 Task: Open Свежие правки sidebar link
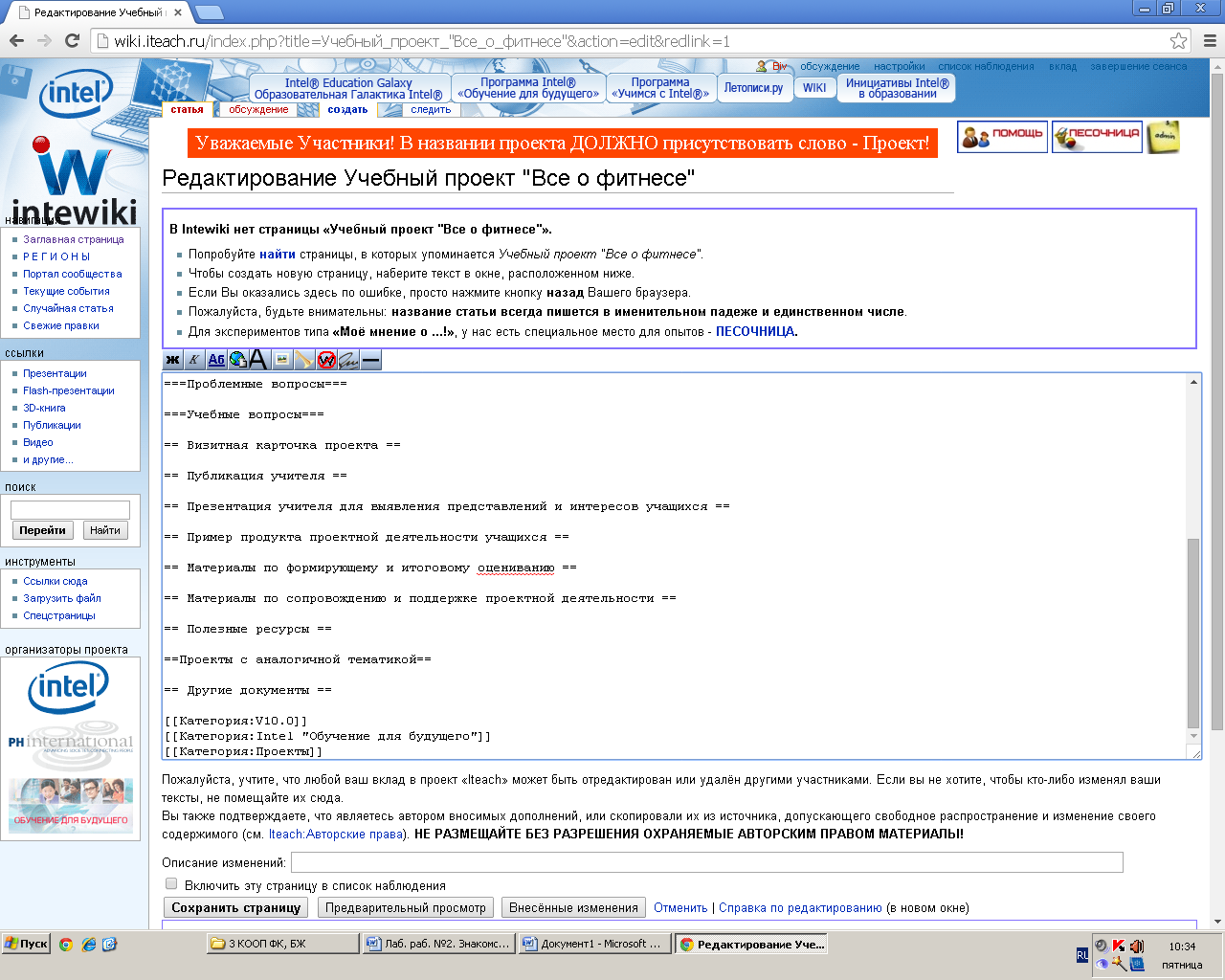tap(61, 325)
